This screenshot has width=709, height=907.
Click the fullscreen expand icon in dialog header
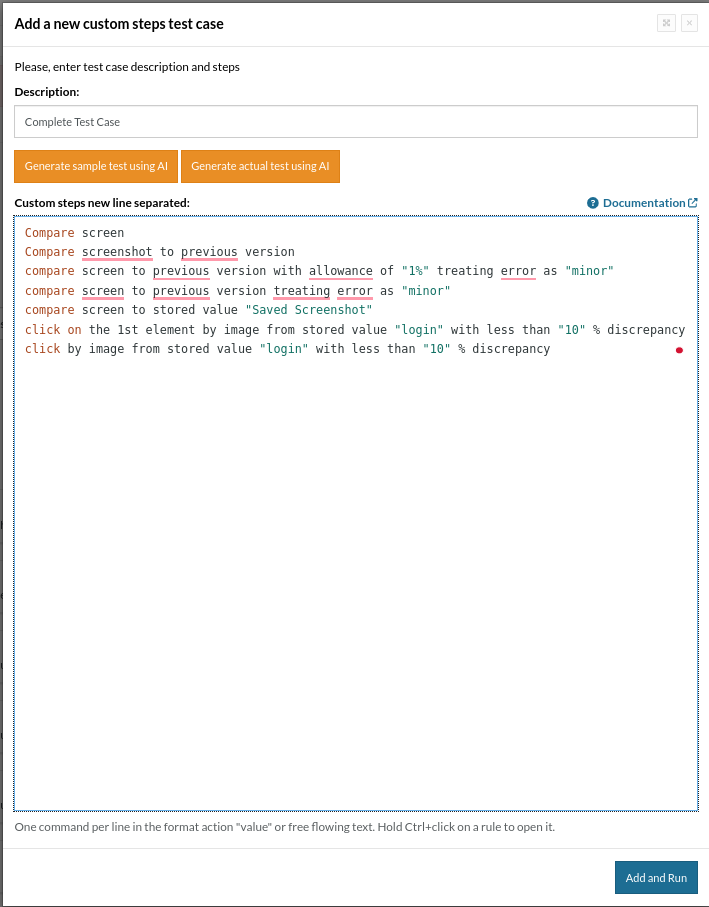point(666,23)
